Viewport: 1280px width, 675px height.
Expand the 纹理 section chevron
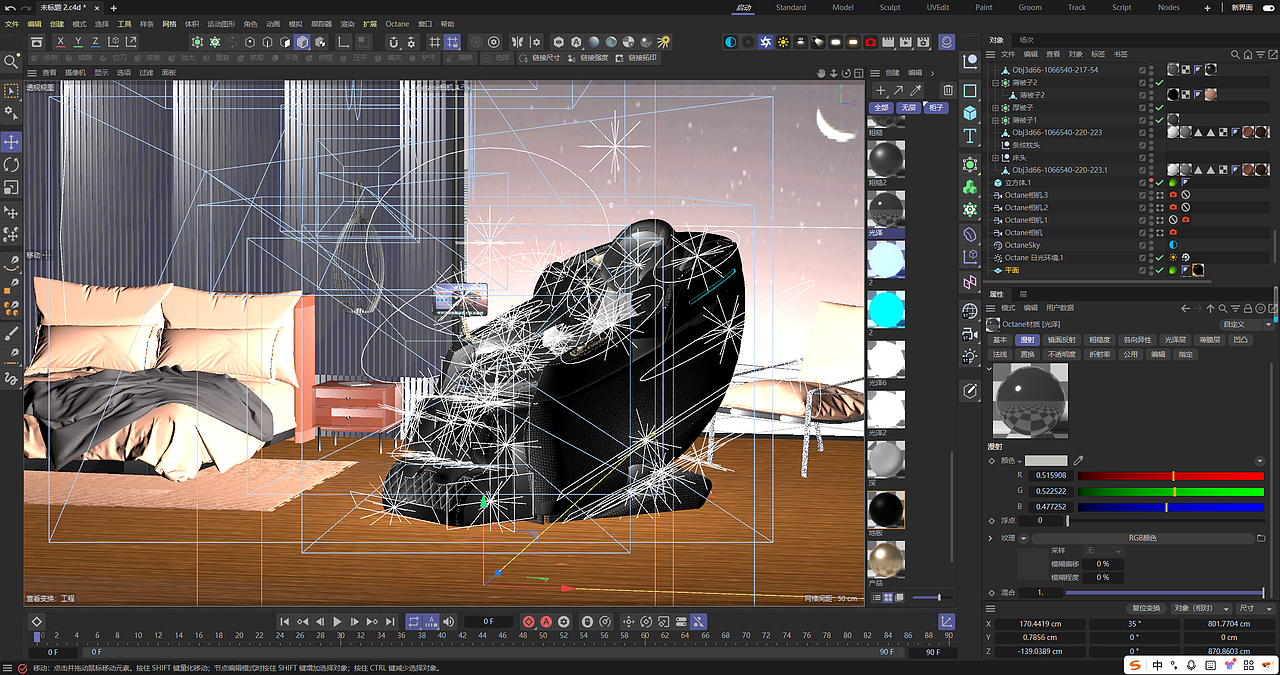pos(992,538)
